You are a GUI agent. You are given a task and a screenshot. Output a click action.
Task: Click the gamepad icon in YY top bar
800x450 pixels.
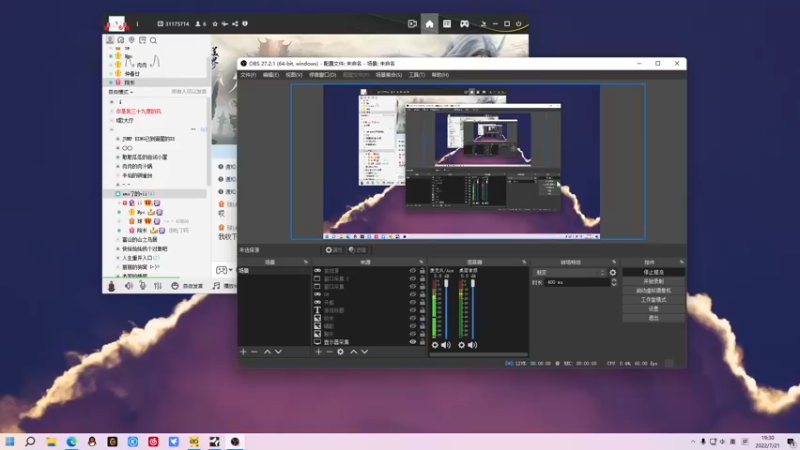click(x=464, y=23)
